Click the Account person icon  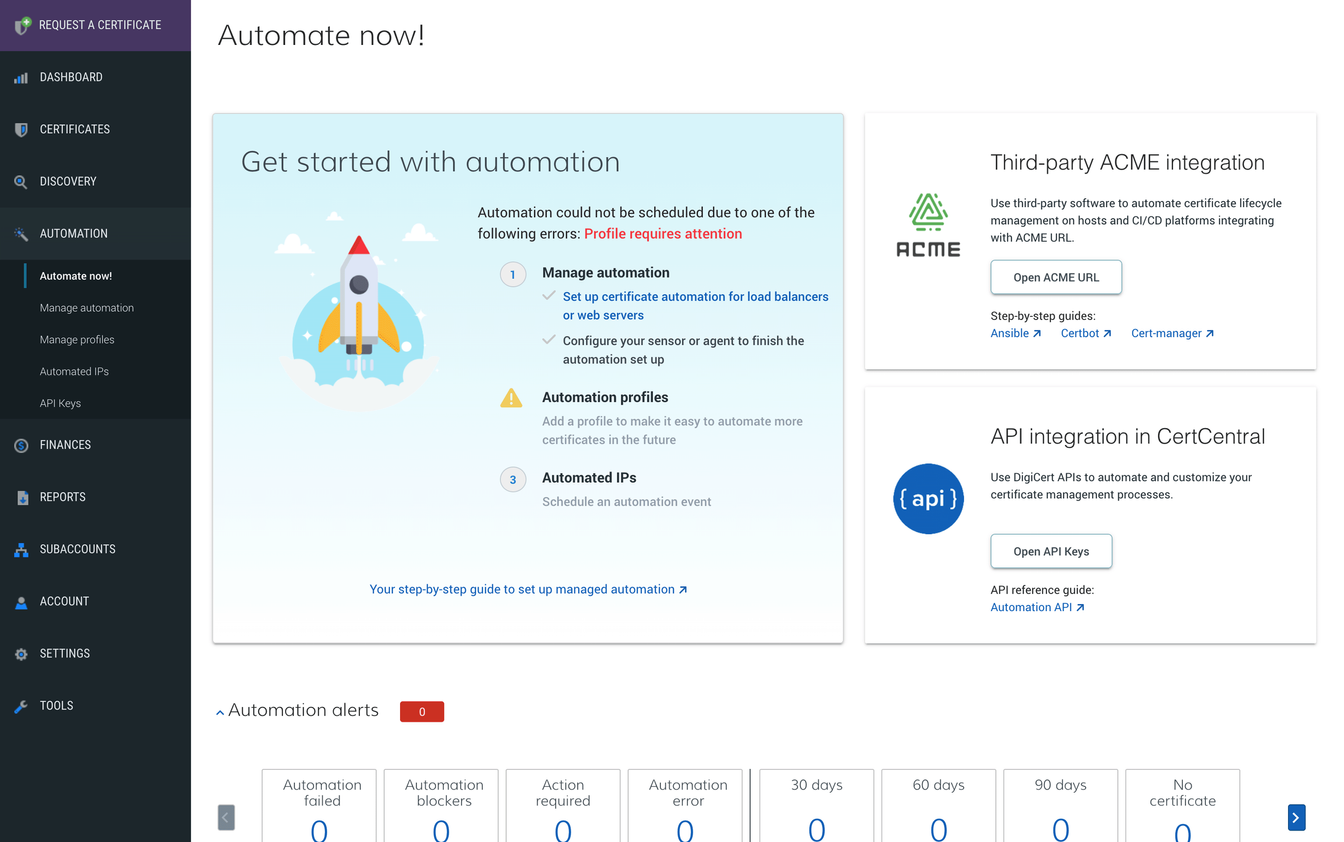point(21,600)
